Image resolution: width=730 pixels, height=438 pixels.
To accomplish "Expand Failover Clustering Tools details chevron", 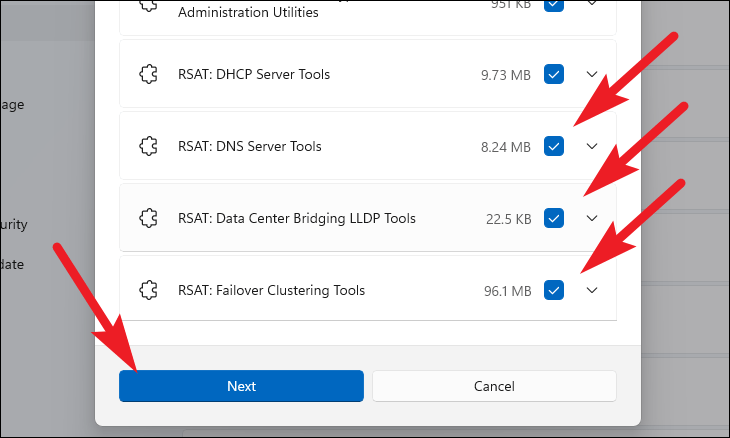I will point(591,290).
